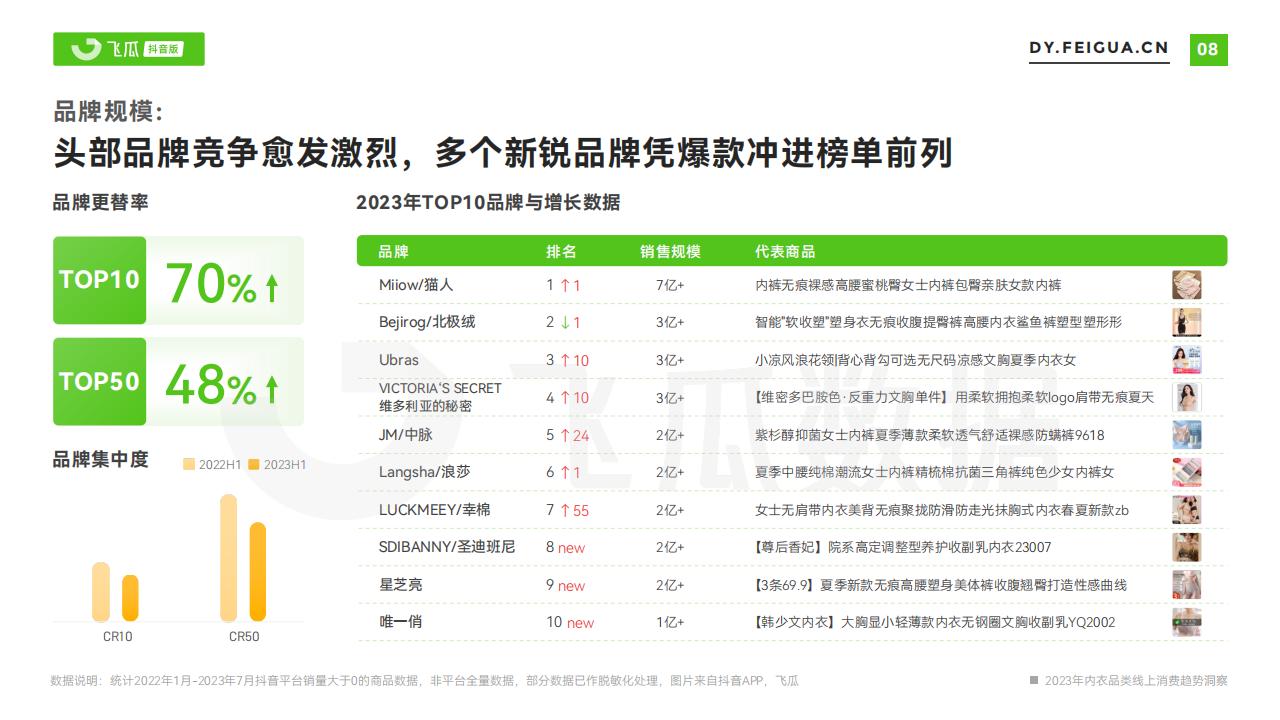The image size is (1280, 720).
Task: Click the CR10 2023H1 orange bar
Action: [130, 598]
